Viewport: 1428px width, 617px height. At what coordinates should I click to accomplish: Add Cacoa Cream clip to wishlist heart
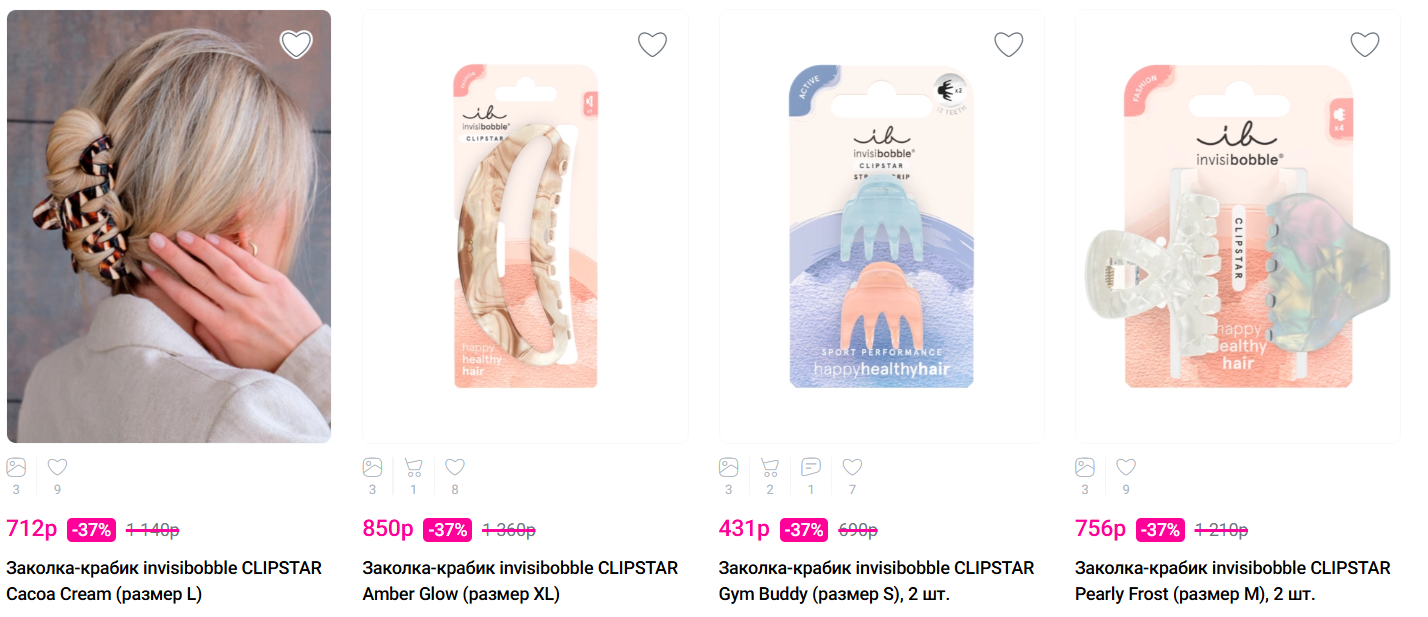point(296,44)
